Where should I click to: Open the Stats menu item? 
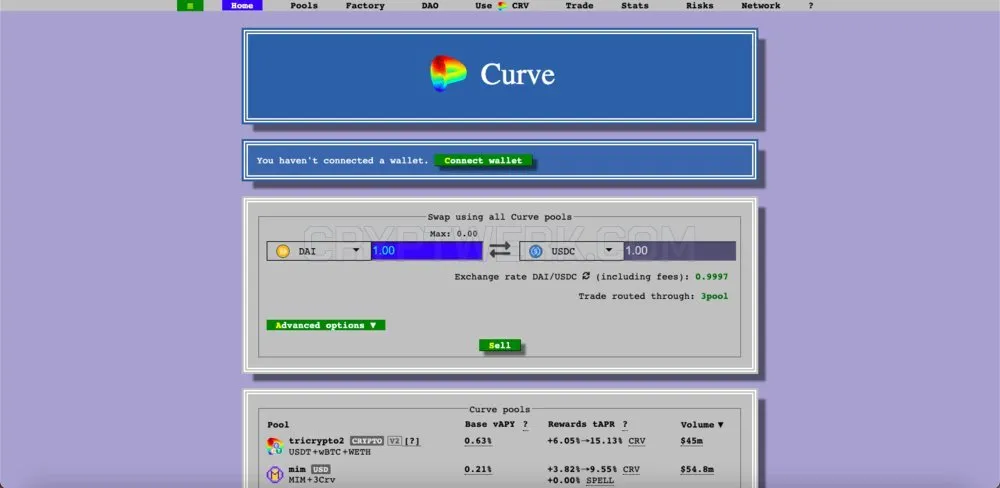[635, 6]
